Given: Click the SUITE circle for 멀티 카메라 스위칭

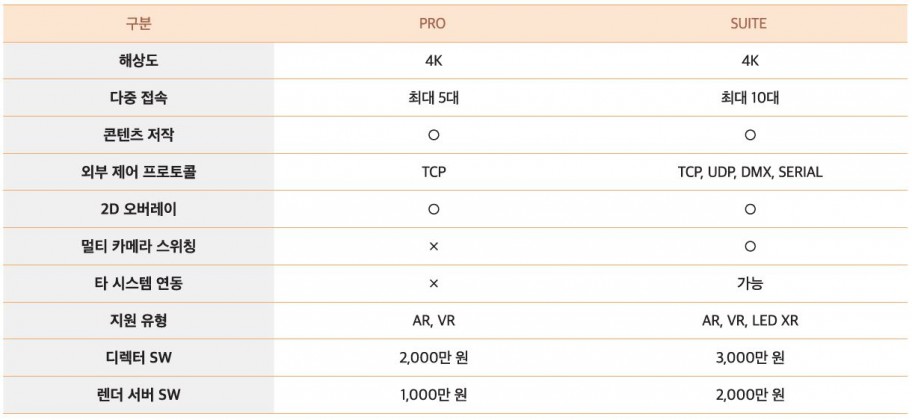Looking at the screenshot, I should [749, 246].
